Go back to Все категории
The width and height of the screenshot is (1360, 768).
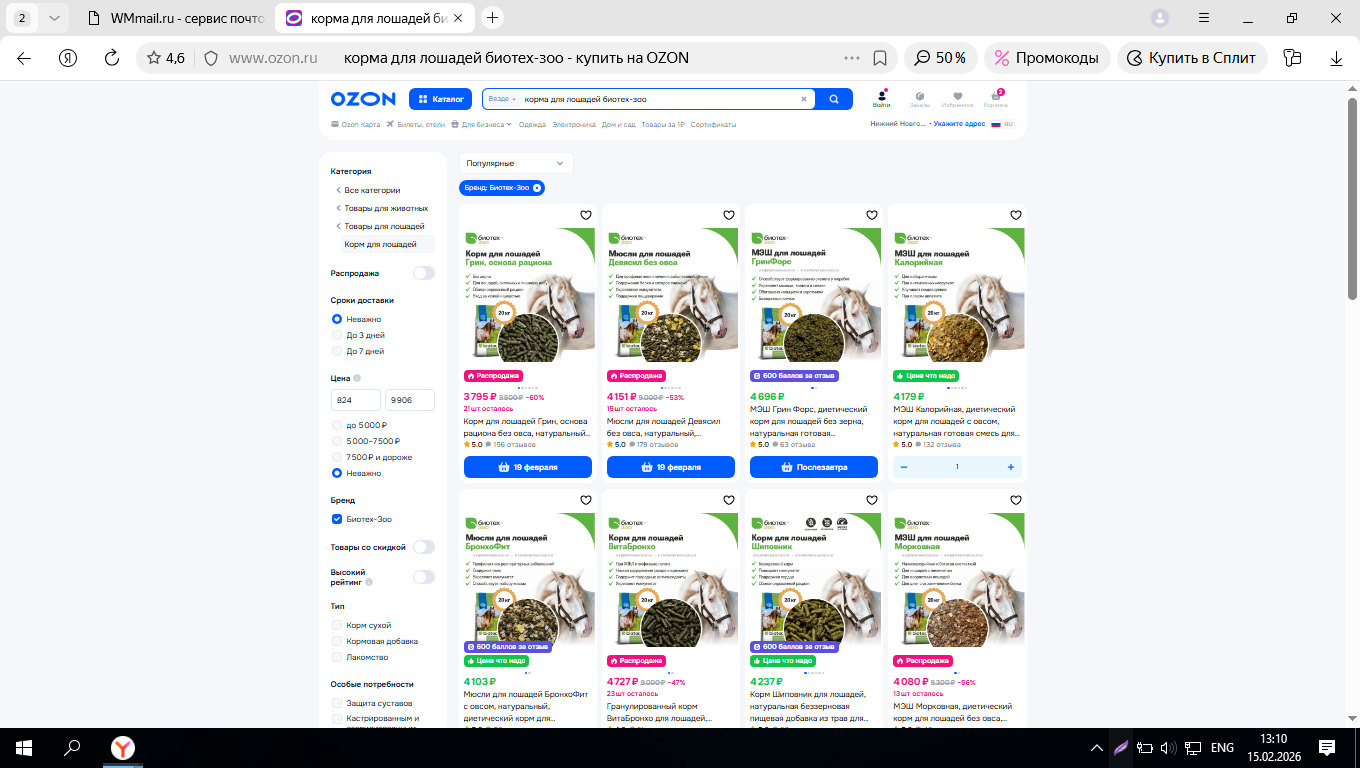pyautogui.click(x=372, y=190)
